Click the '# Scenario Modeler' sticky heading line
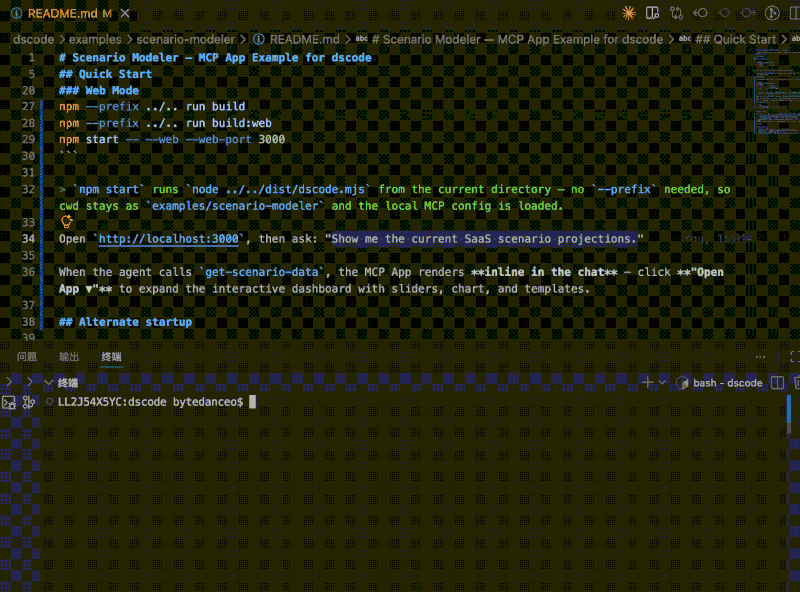 point(215,58)
